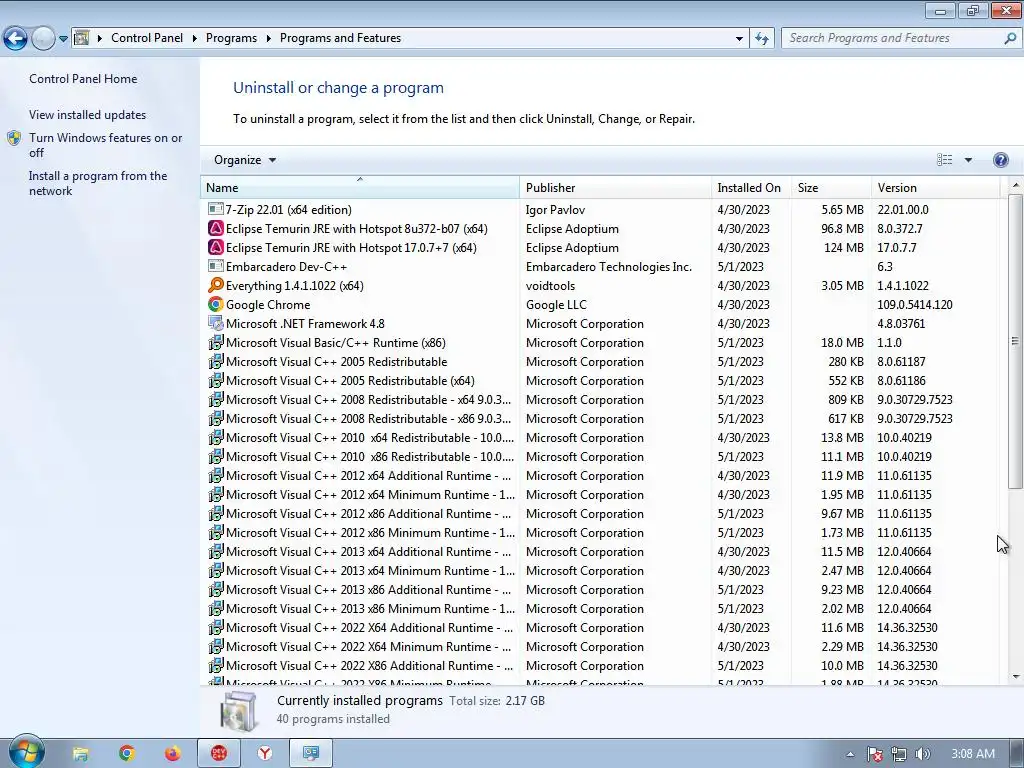Click the Control Panel taskbar button

(311, 754)
